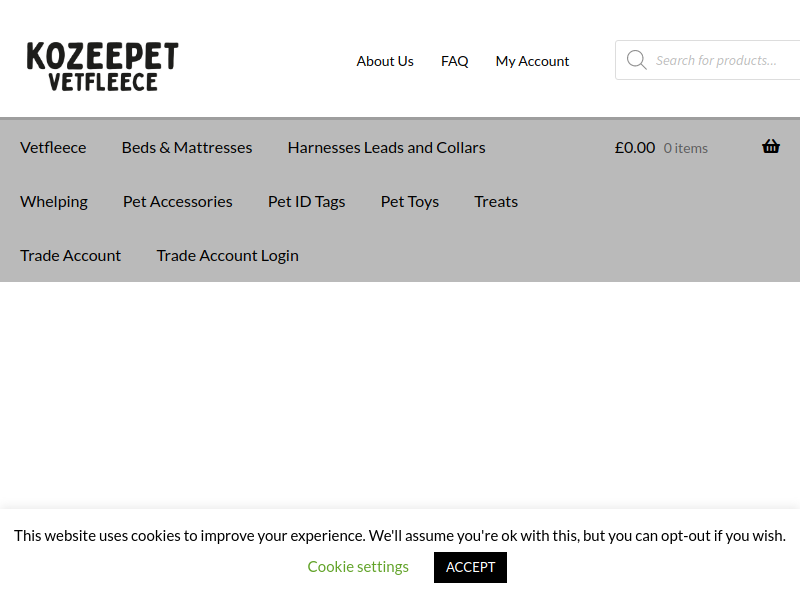This screenshot has width=800, height=600.
Task: Click the search magnifier icon
Action: click(636, 60)
